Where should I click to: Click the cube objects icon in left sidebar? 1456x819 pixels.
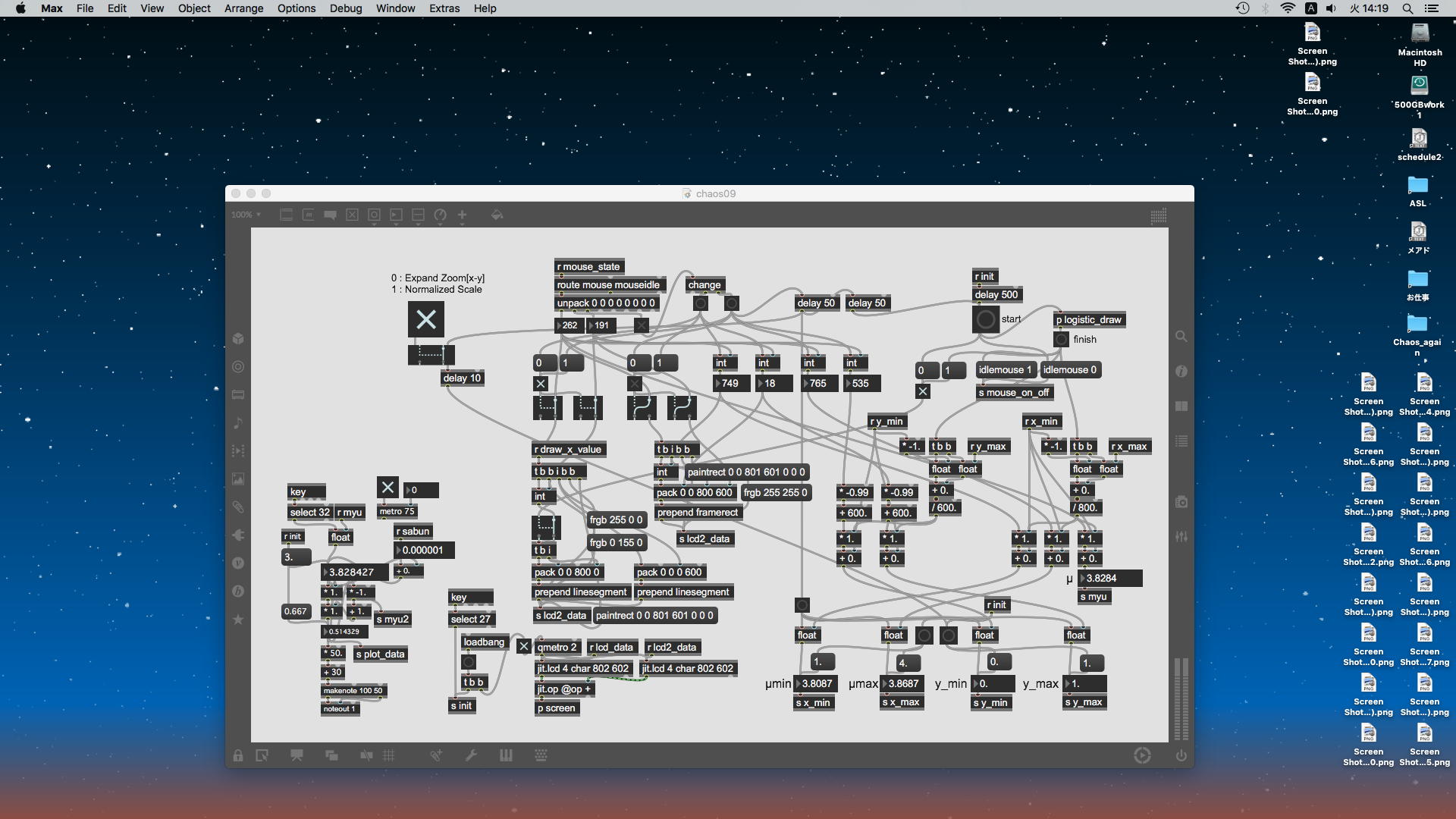click(238, 338)
